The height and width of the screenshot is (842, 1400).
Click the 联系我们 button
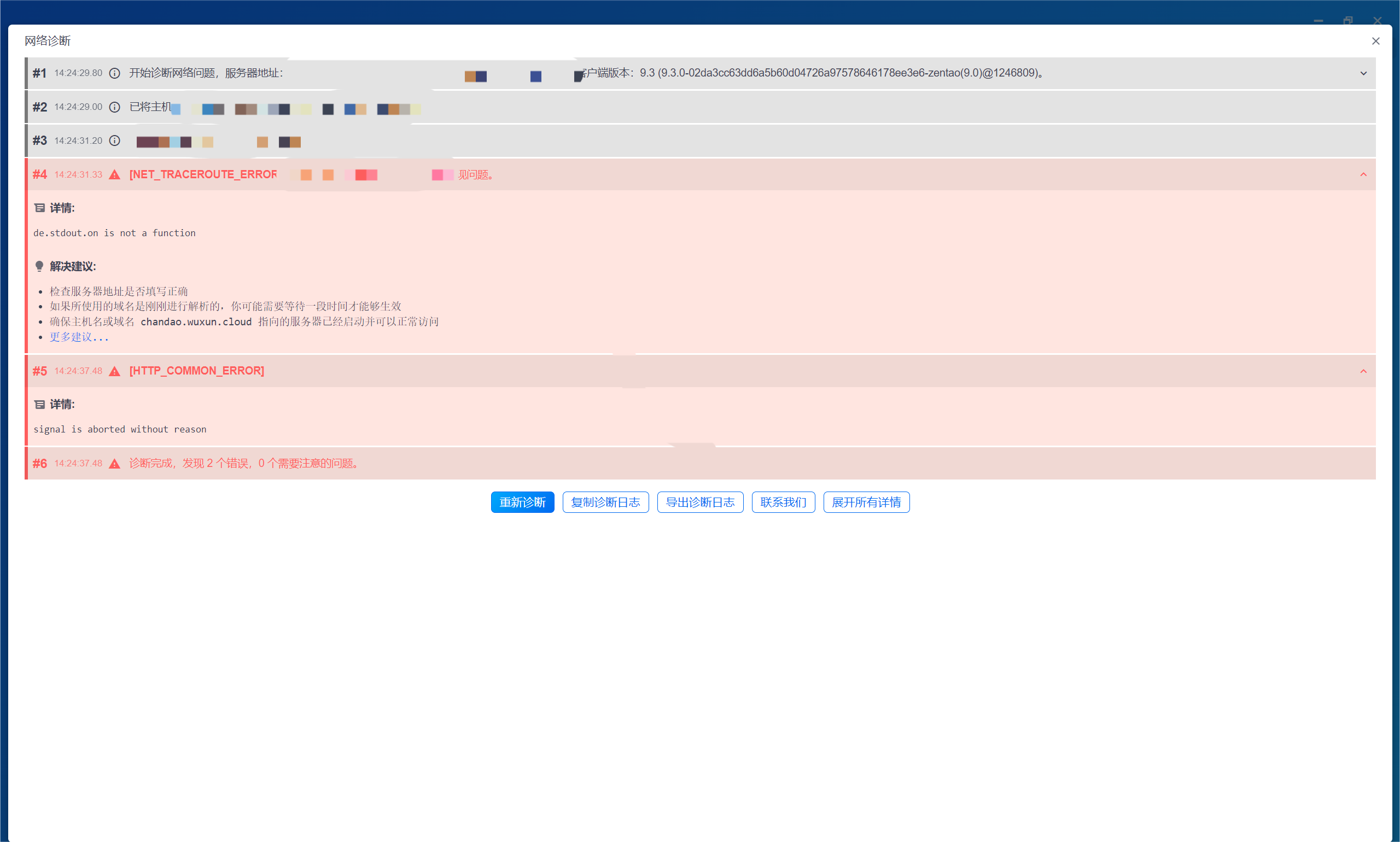coord(783,502)
